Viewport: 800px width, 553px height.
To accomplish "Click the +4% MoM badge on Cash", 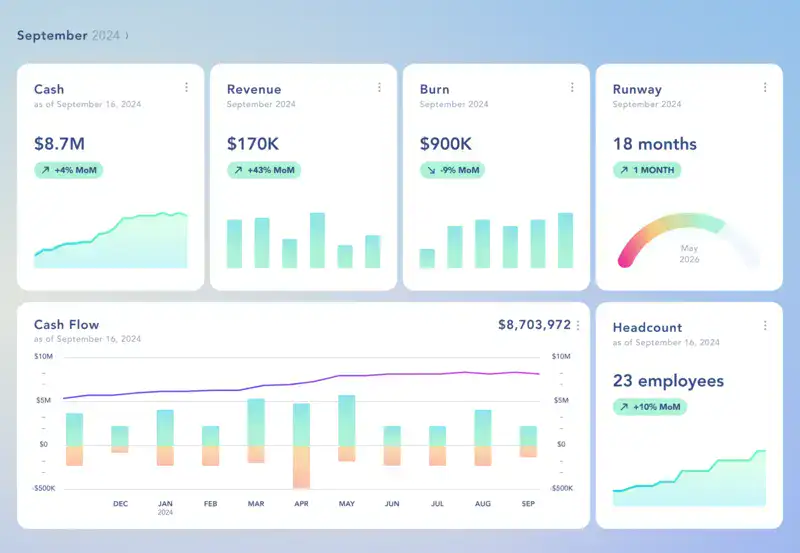I will (68, 170).
